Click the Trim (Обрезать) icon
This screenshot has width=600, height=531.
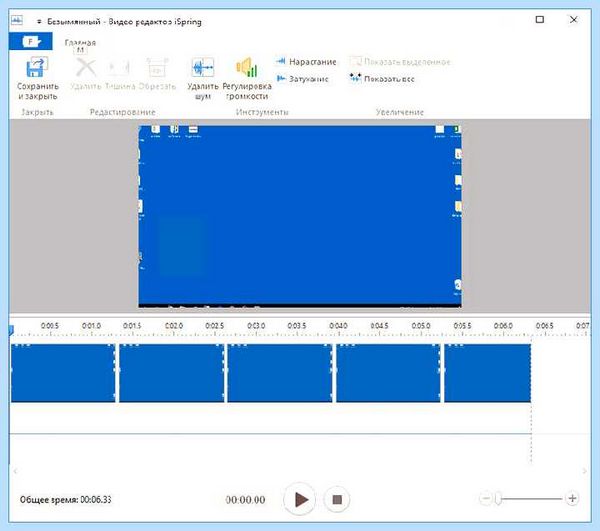(x=157, y=68)
